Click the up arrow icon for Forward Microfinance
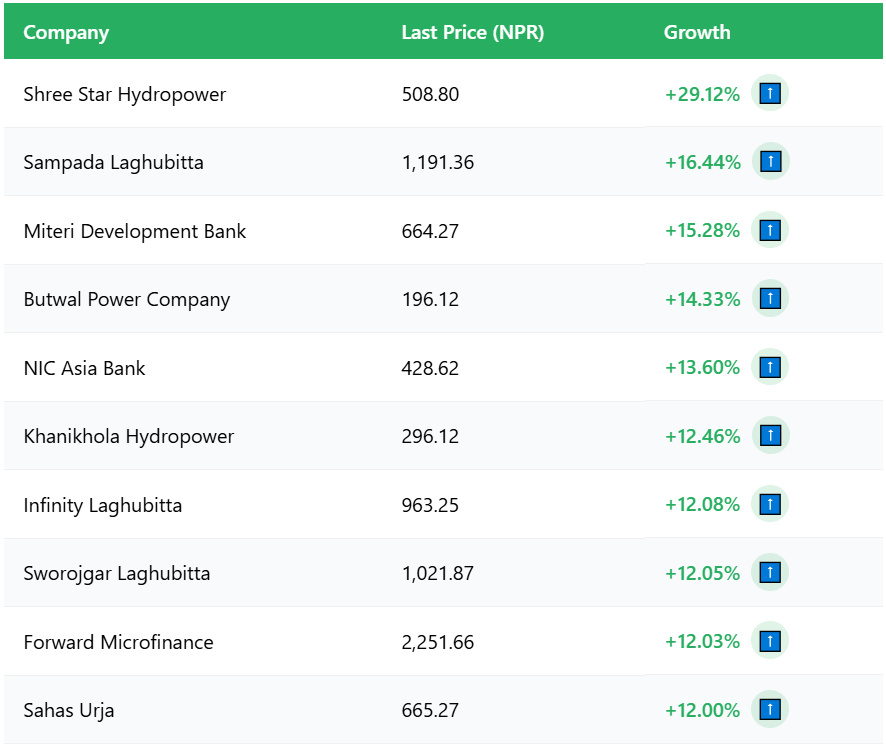The height and width of the screenshot is (745, 886). (770, 642)
